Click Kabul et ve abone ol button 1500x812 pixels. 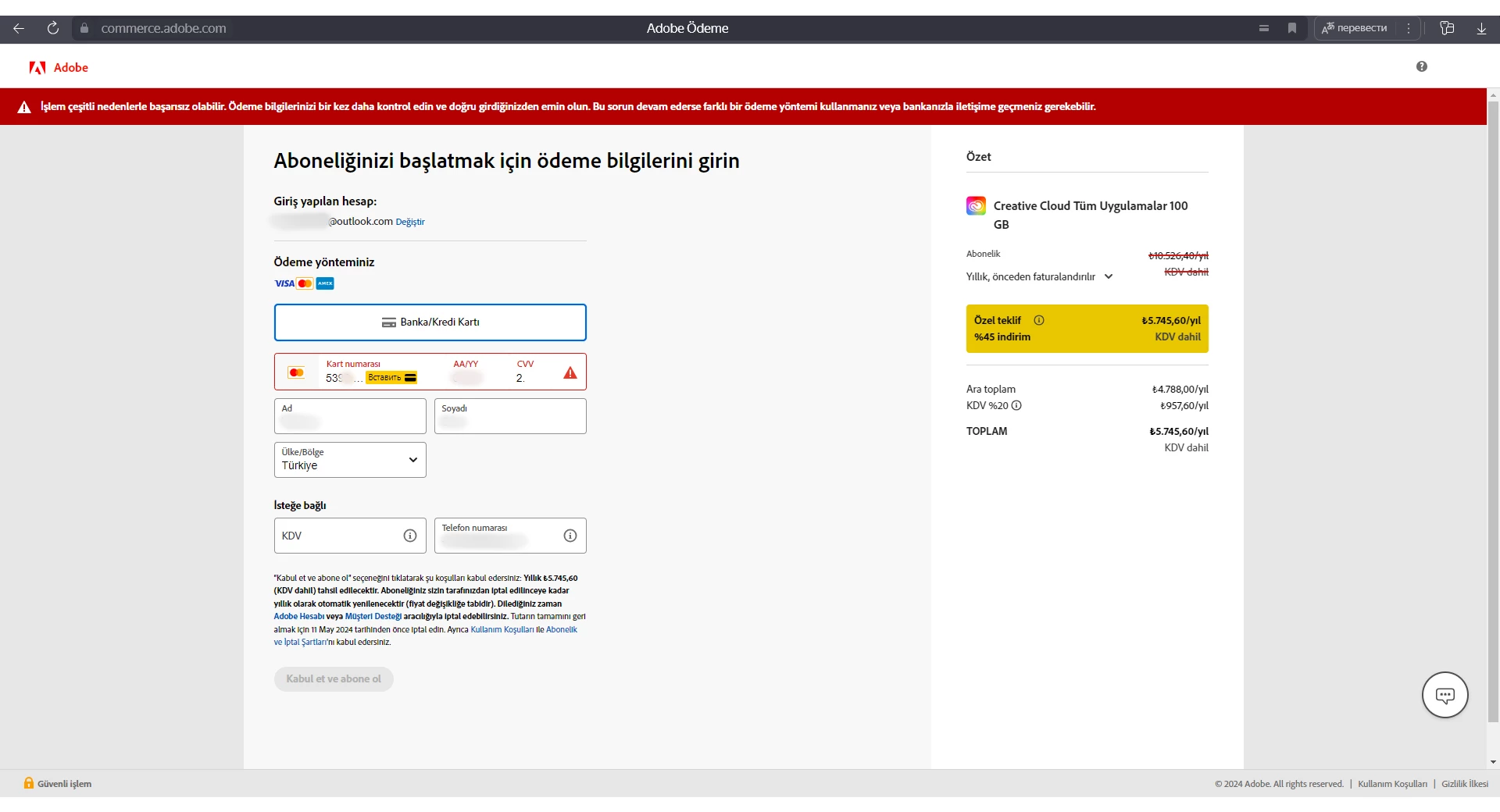[x=334, y=679]
